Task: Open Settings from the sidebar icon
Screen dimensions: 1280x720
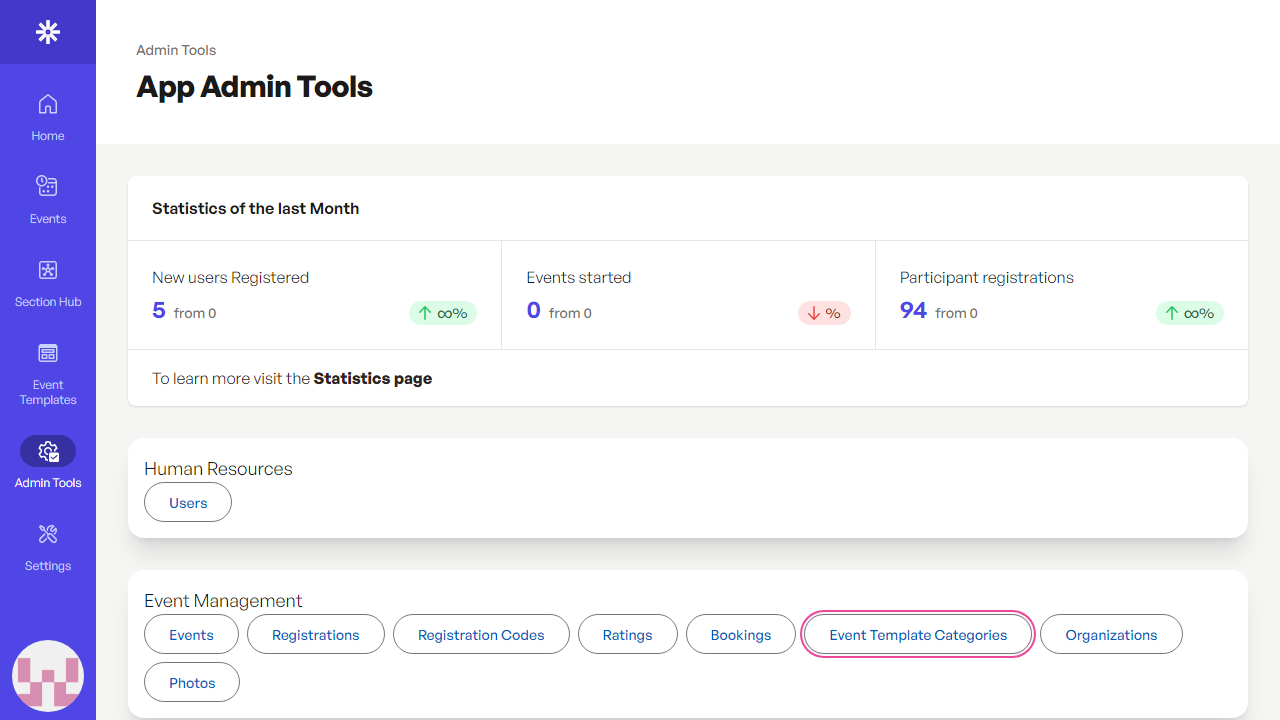Action: (48, 534)
